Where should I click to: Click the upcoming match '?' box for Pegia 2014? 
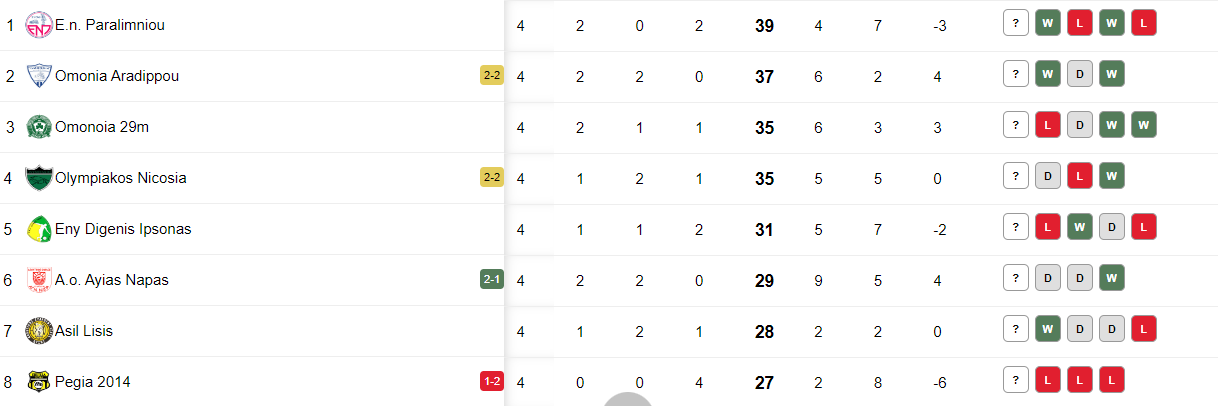tap(1016, 380)
